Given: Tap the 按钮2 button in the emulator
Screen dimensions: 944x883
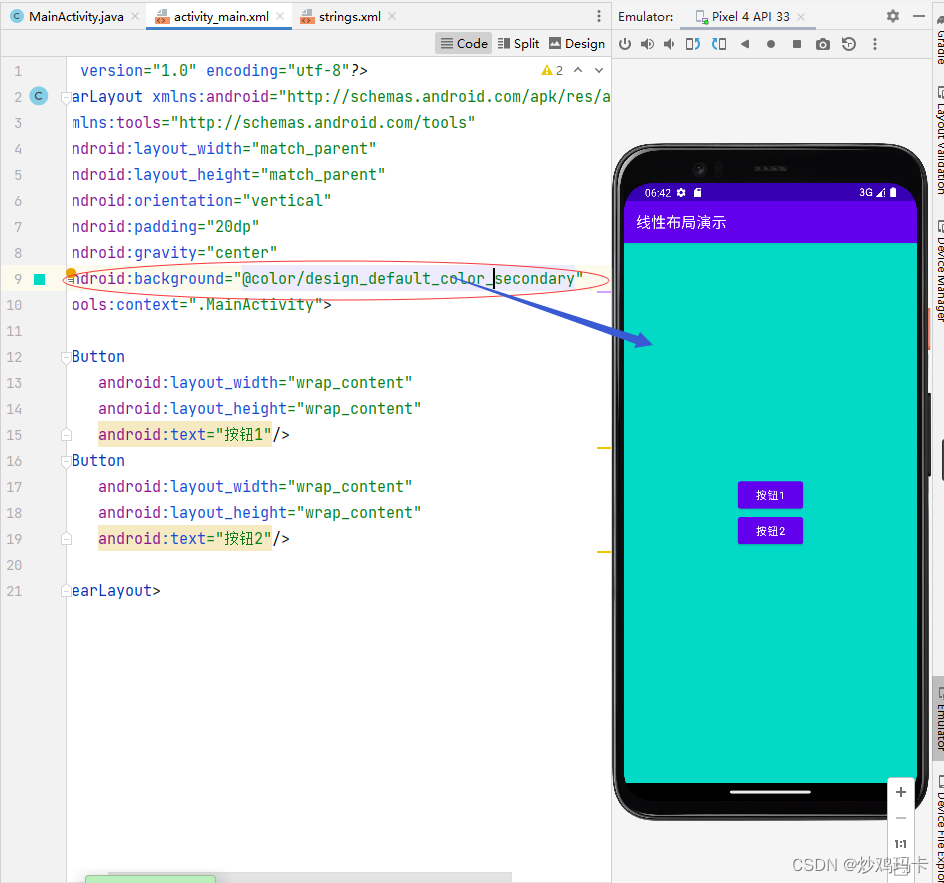Looking at the screenshot, I should click(770, 531).
